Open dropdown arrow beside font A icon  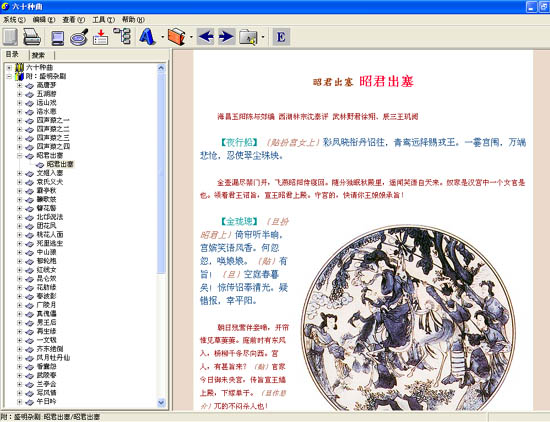[162, 37]
